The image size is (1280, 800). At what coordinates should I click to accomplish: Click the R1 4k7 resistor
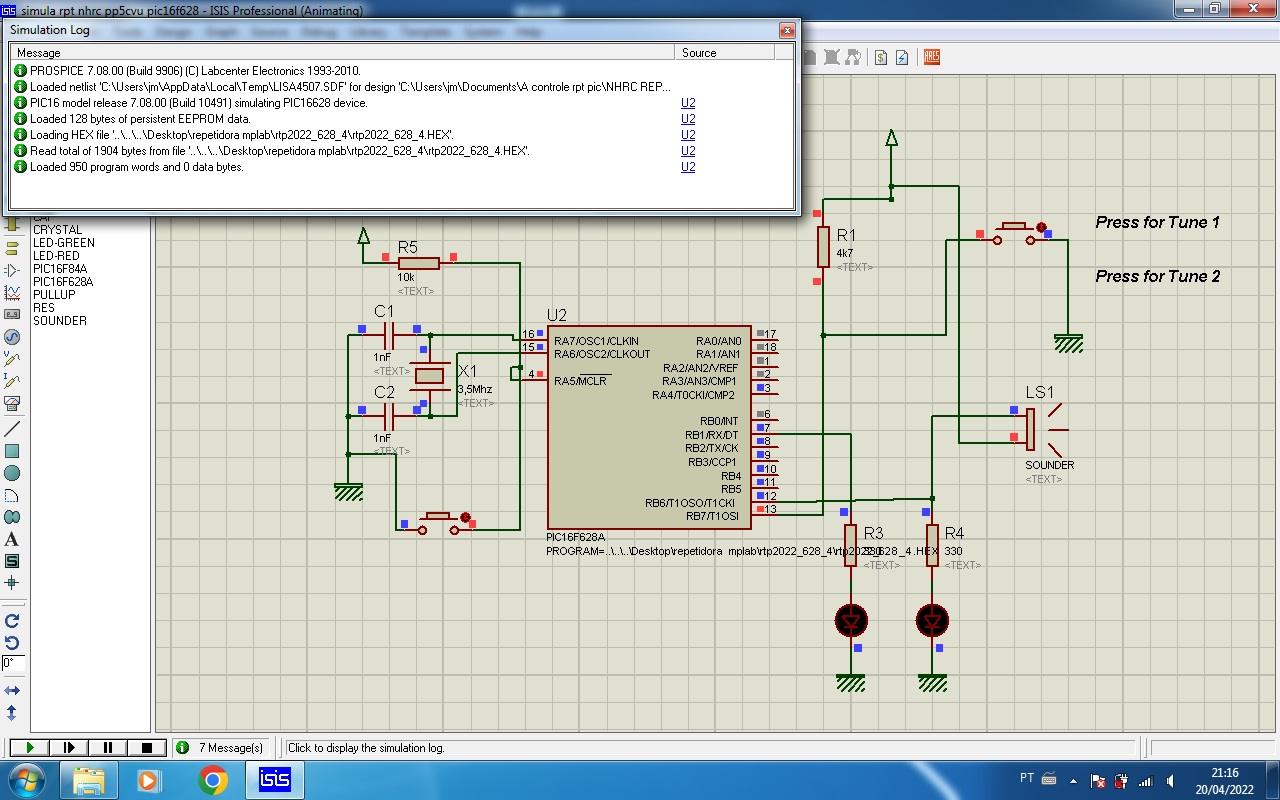pos(823,247)
